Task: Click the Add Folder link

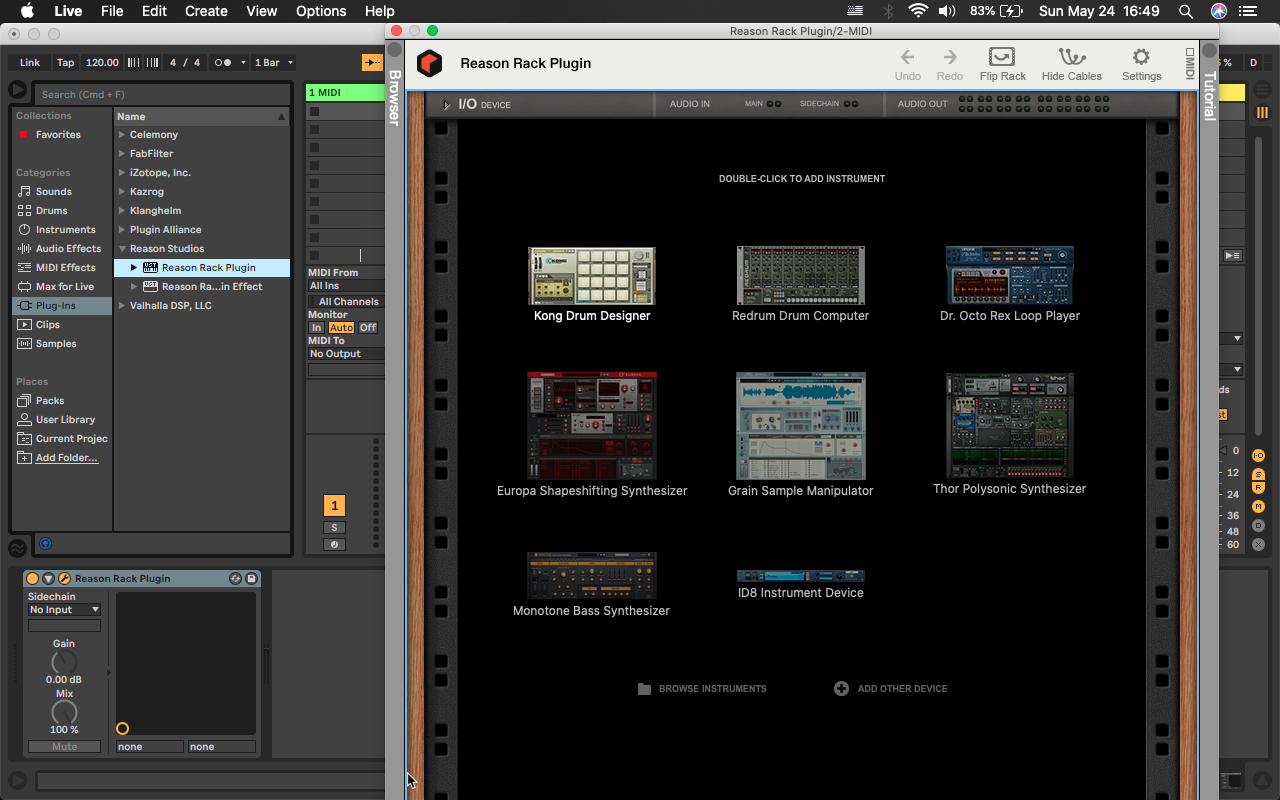Action: [x=67, y=458]
